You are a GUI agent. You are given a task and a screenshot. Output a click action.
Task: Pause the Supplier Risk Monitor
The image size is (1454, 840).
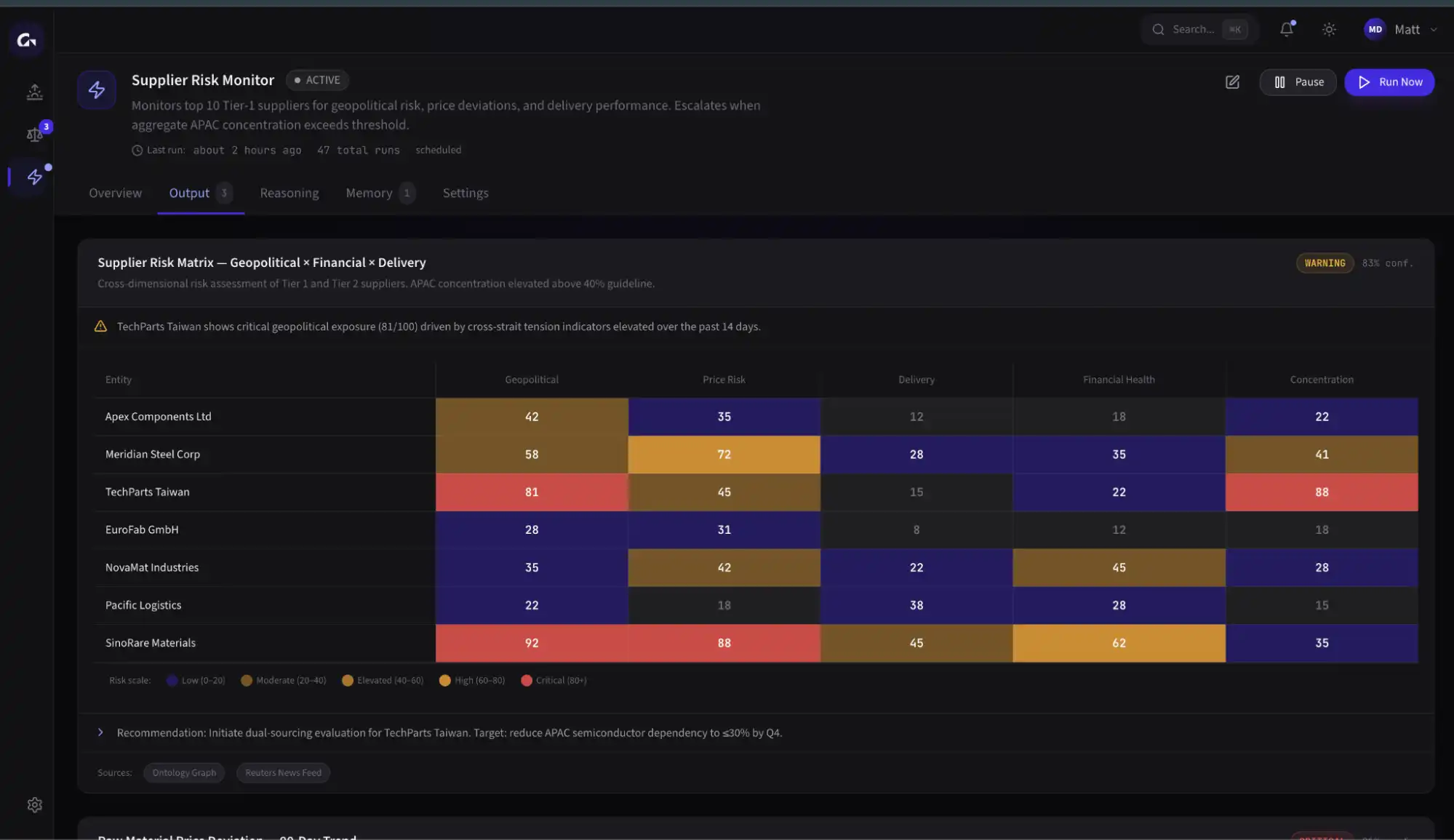(x=1298, y=82)
